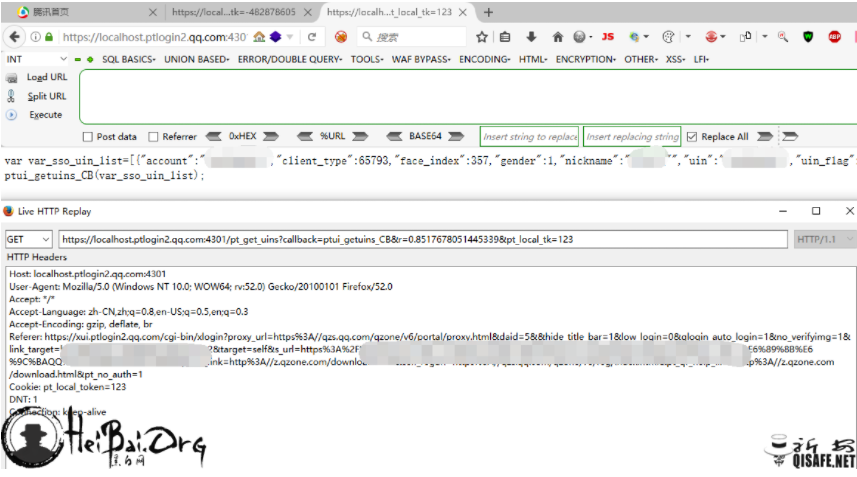Open the ENCODING menu
Viewport: 857px width, 477px height.
point(484,59)
